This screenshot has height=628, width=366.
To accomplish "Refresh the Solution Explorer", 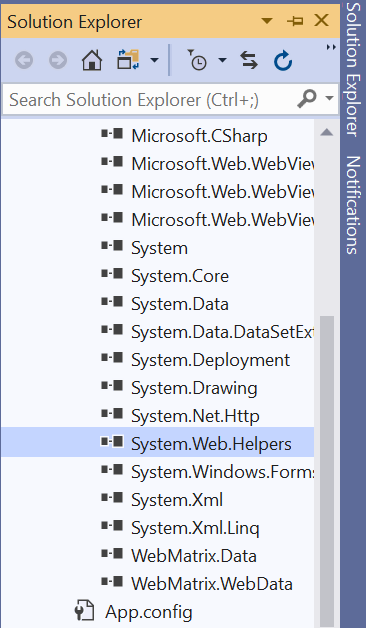I will click(x=283, y=60).
